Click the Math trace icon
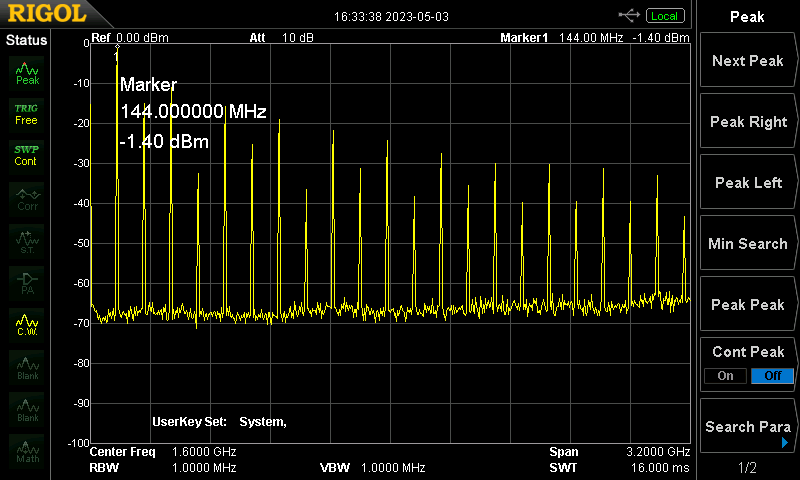 tap(27, 451)
